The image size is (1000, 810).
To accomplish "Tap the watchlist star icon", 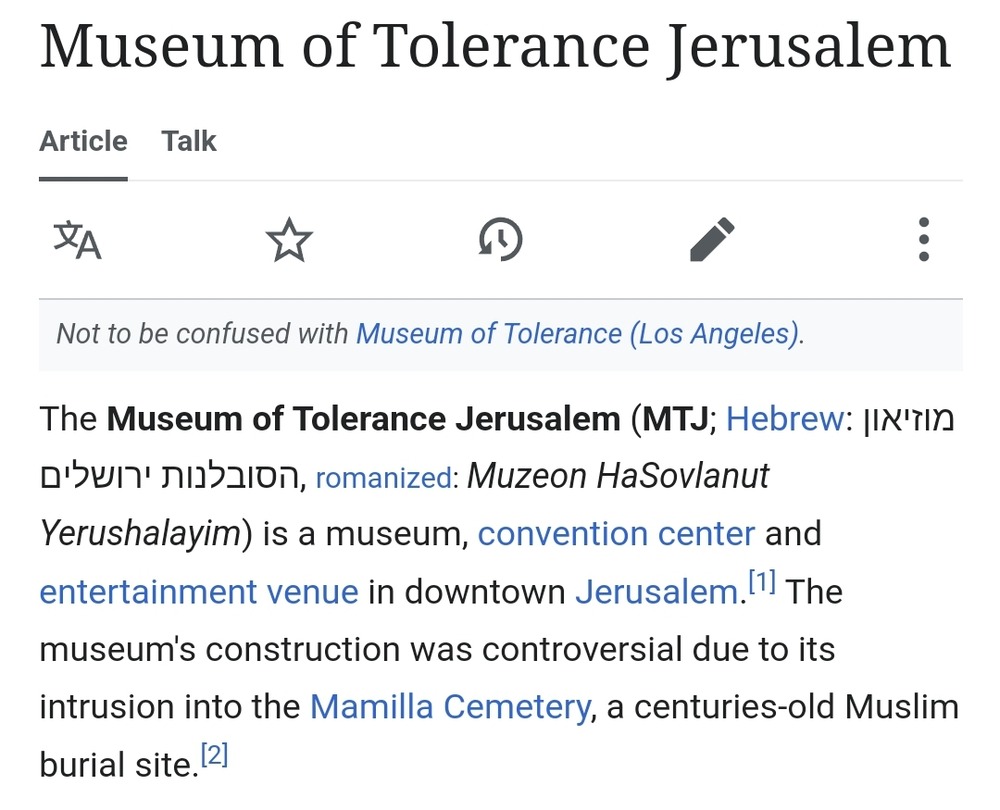I will (289, 241).
